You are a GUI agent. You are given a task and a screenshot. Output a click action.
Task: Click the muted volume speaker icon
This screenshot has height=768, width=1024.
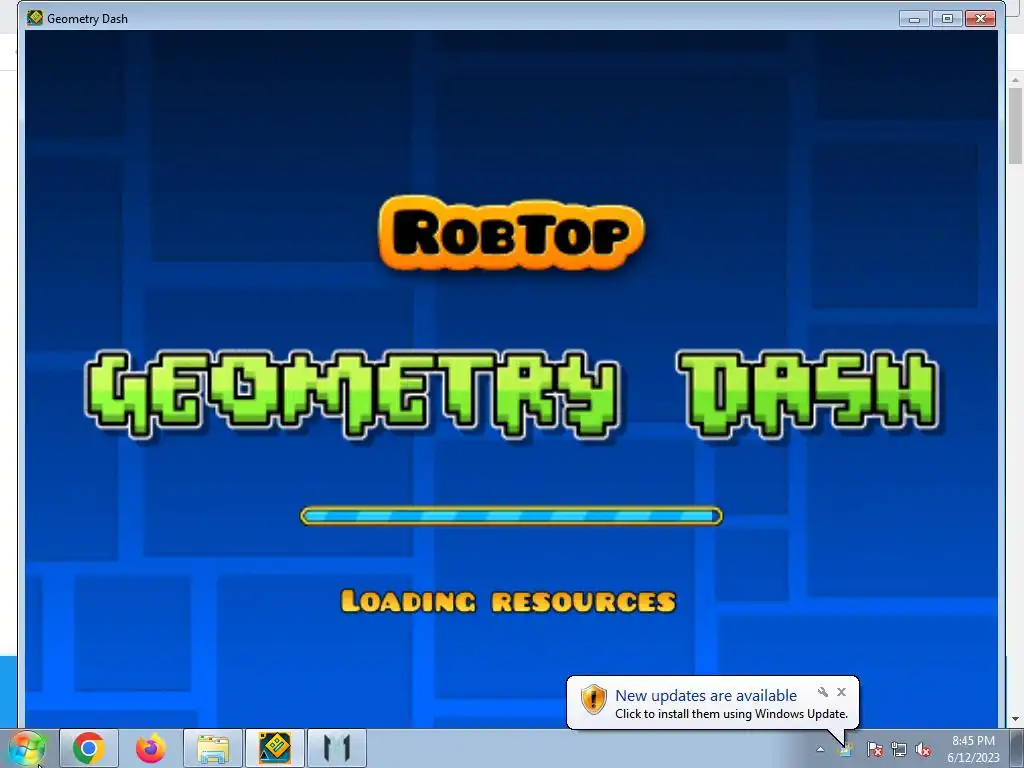tap(923, 750)
